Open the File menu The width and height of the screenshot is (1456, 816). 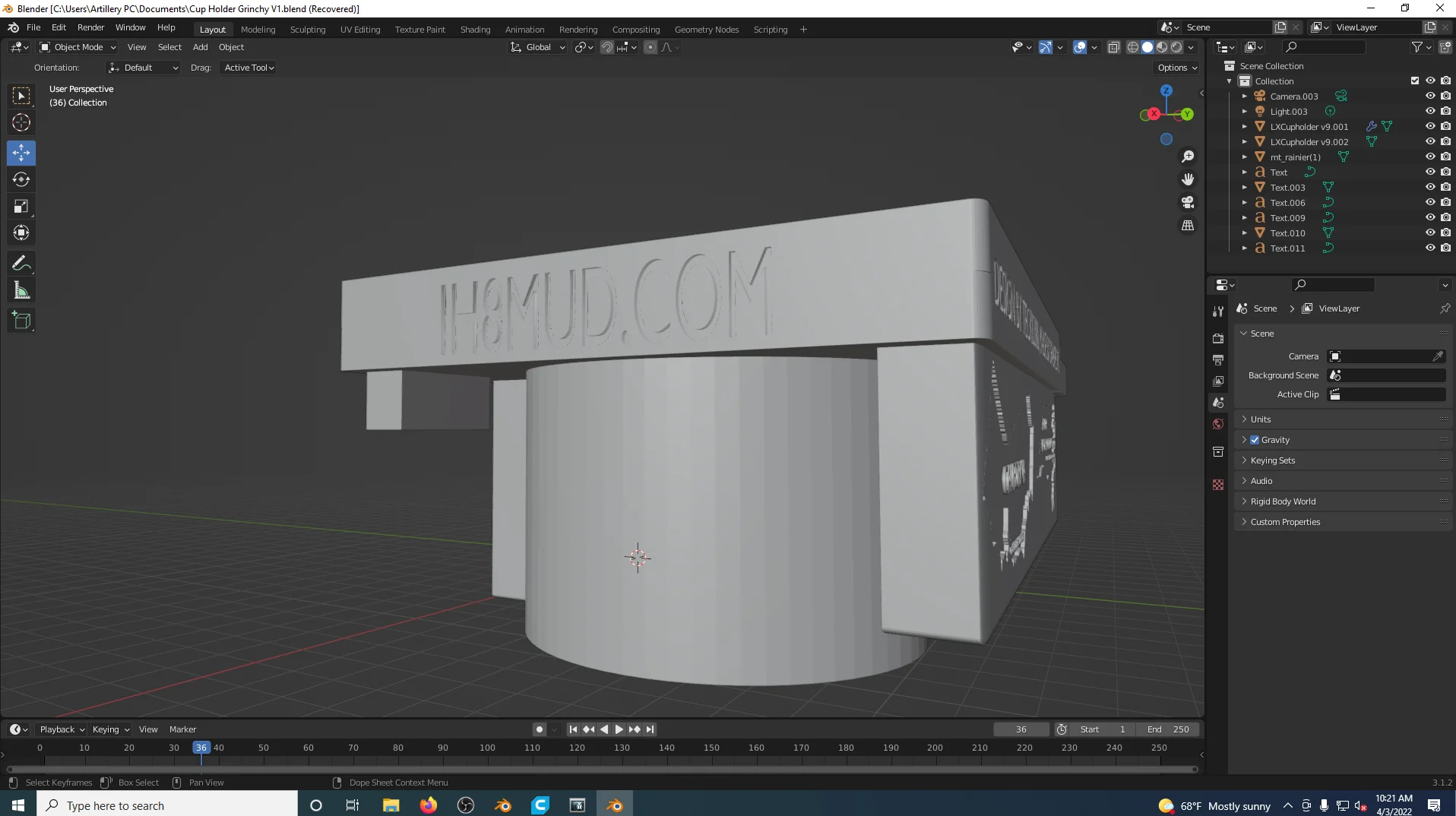[33, 27]
